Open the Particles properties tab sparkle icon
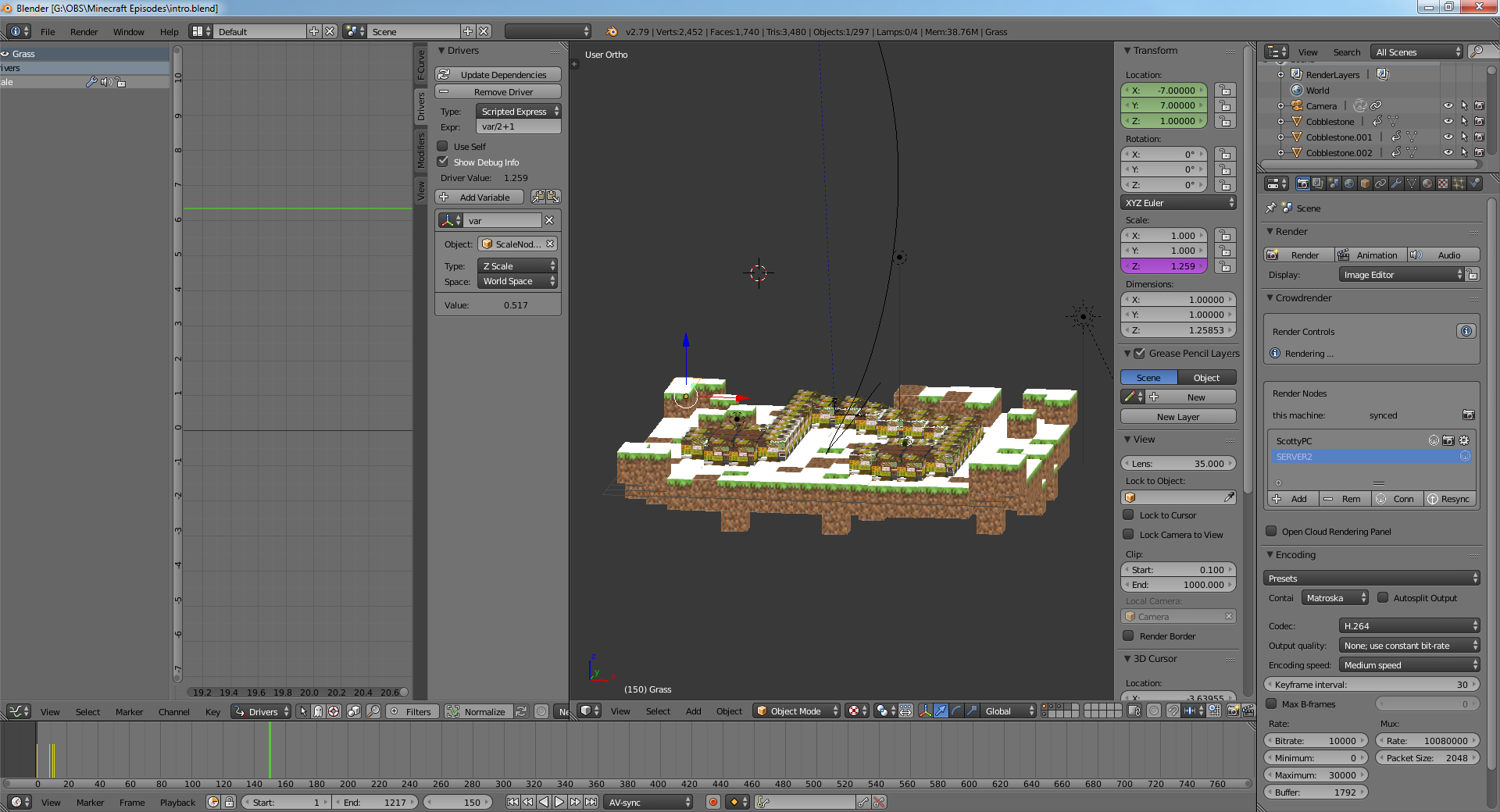The width and height of the screenshot is (1500, 812). click(x=1459, y=183)
